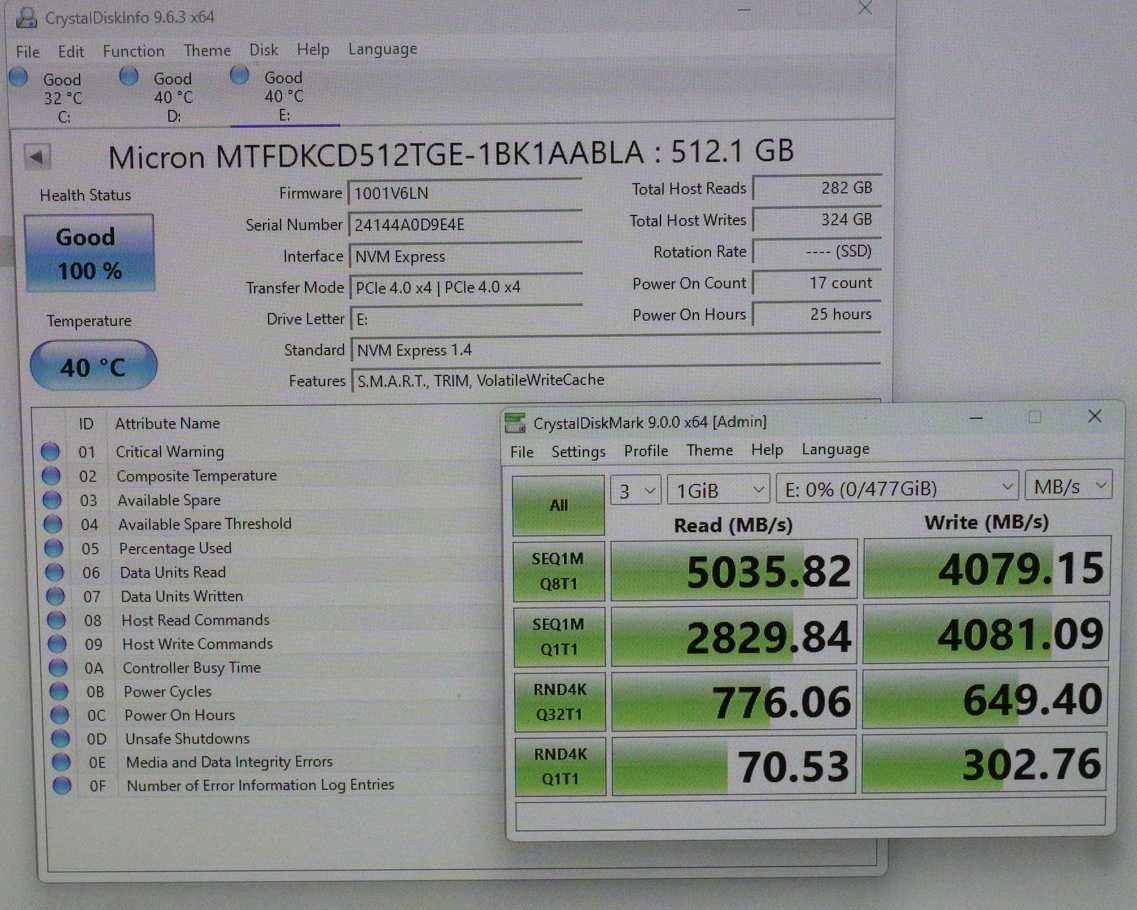Click the Standard field NVM Express 1.4

tap(616, 350)
